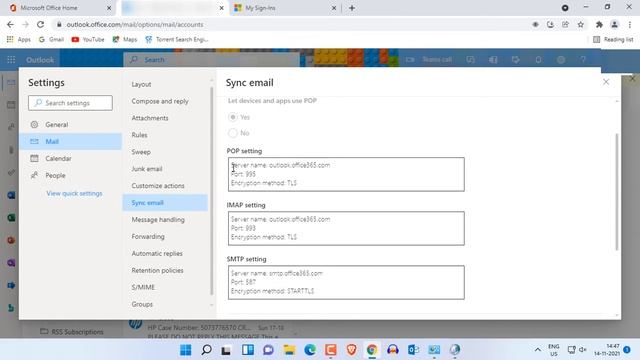Open the Outlook app launcher grid
Screen dimensions: 640x360
(11, 60)
